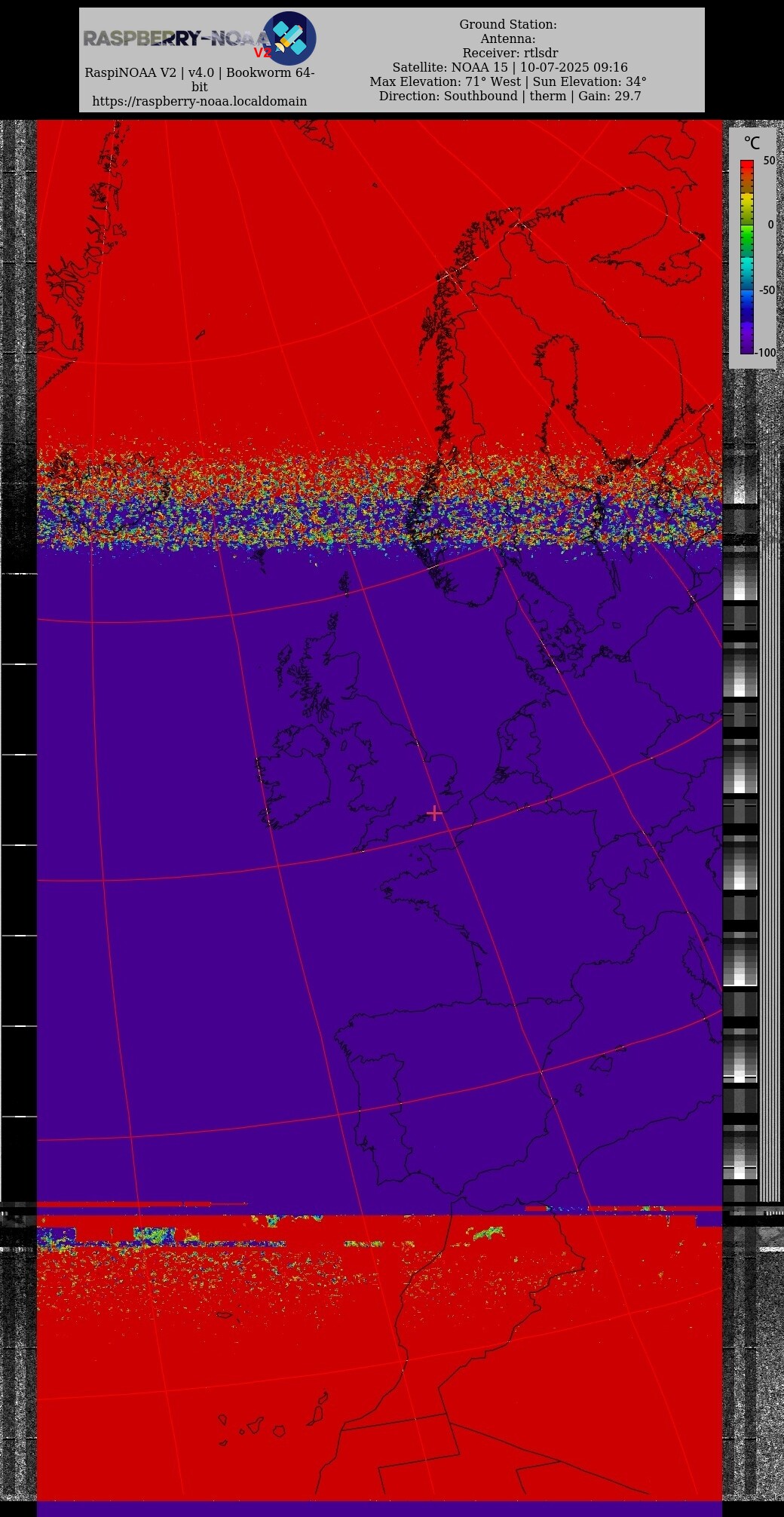Screen dimensions: 784x1517
Task: Click 'Direction: Southbound | therm | Gain: 29.7'
Action: click(x=510, y=97)
